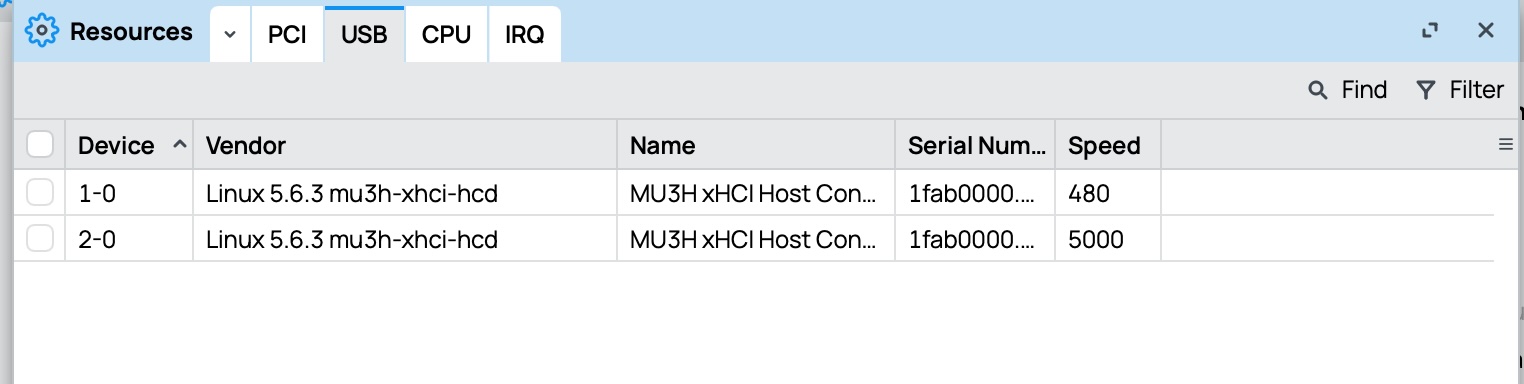The width and height of the screenshot is (1524, 384).
Task: Check the box for device 1-0
Action: tap(40, 193)
